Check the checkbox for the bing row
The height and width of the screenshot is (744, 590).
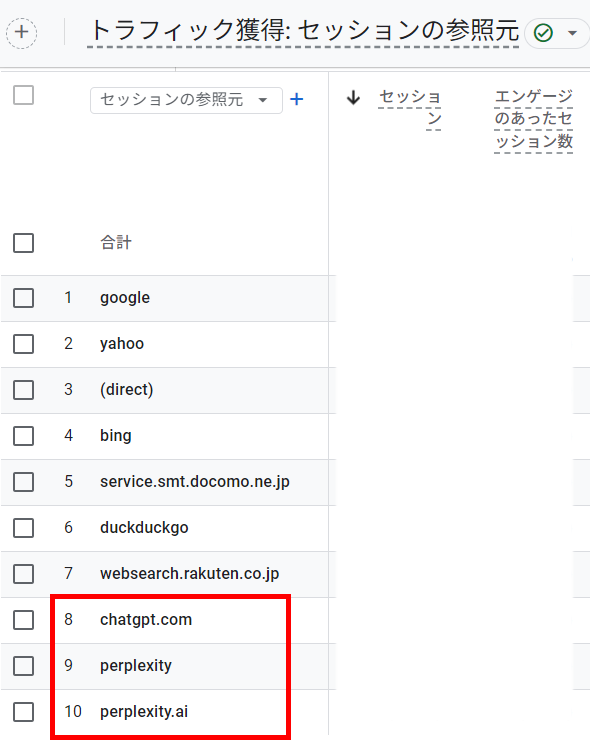coord(23,436)
